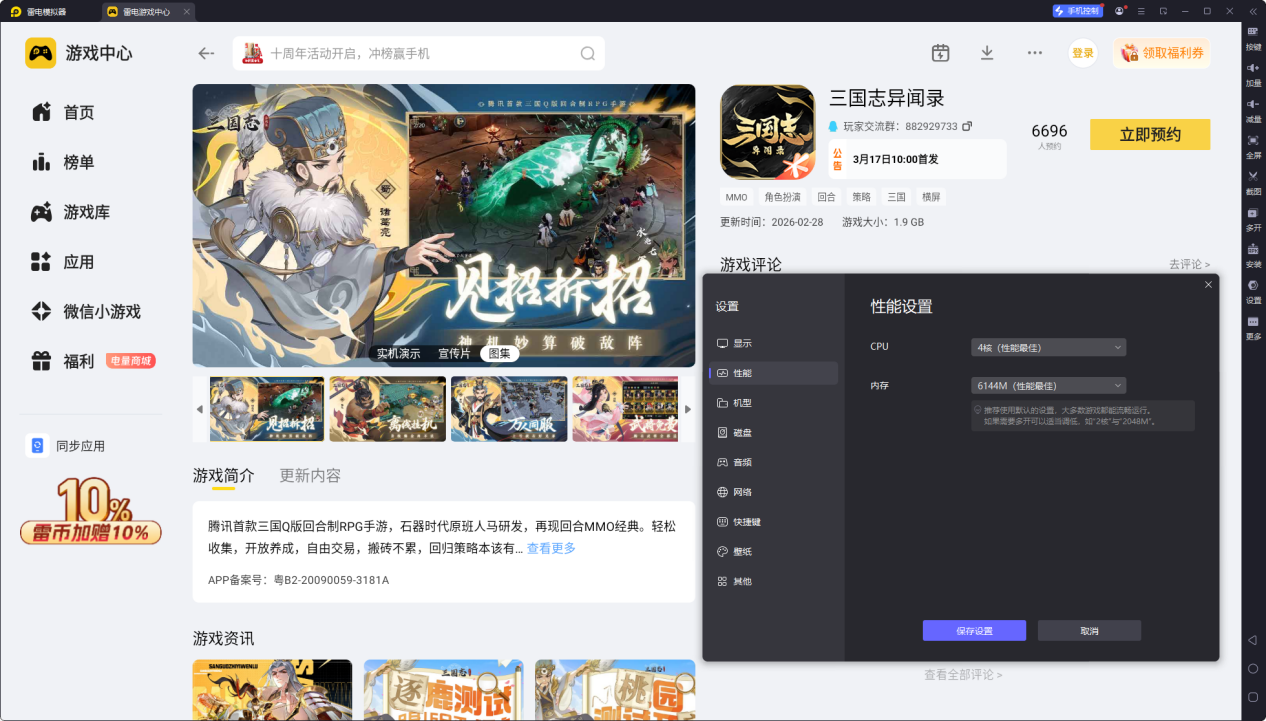Select 音频 in the settings sidebar
This screenshot has width=1266, height=721.
point(773,462)
